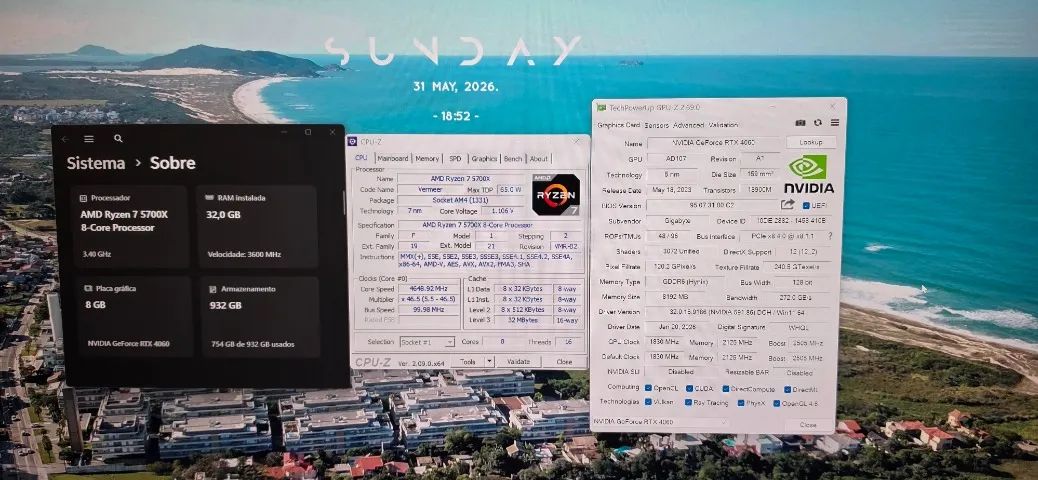Toggle the OpenCL checkbox
Viewport: 1038px width, 480px height.
point(648,387)
